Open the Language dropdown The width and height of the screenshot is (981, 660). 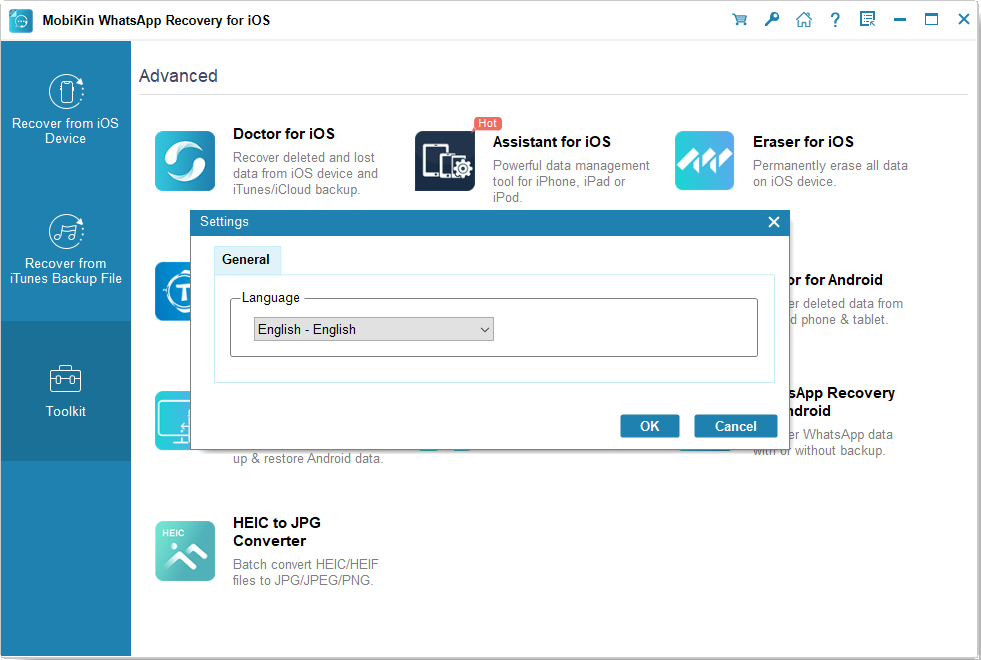click(374, 329)
